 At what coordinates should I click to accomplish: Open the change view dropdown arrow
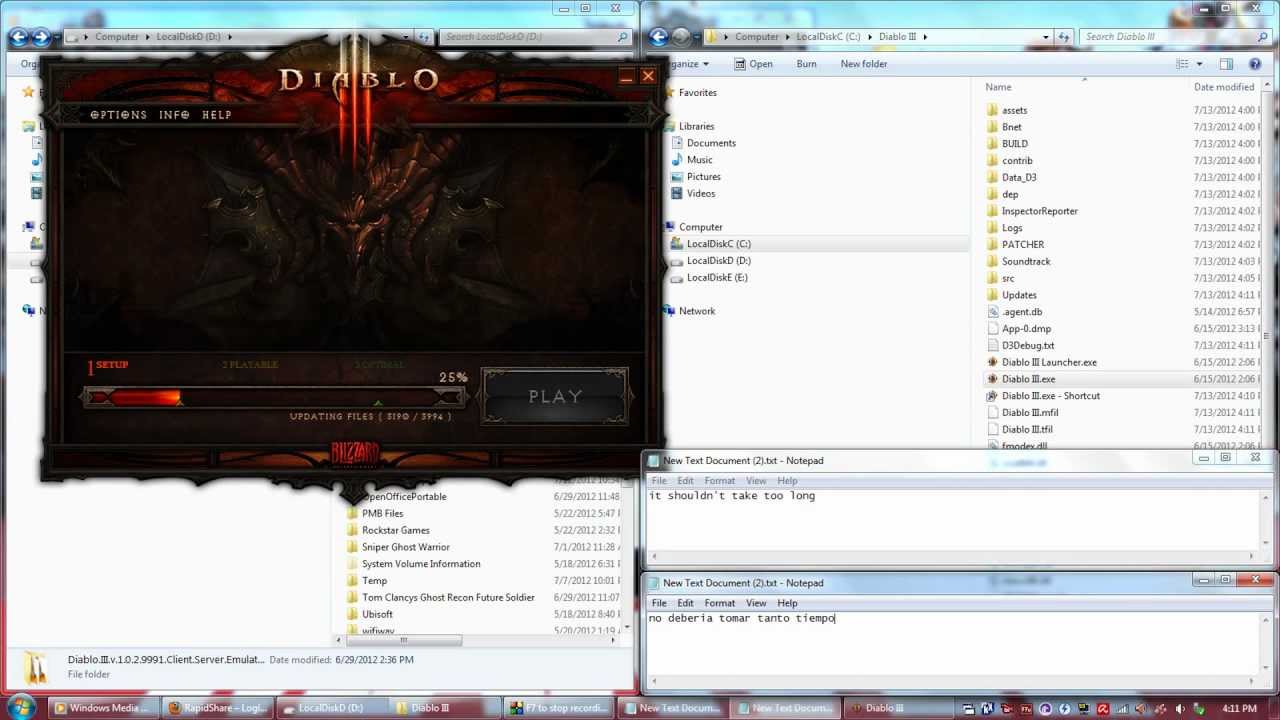[x=1199, y=64]
